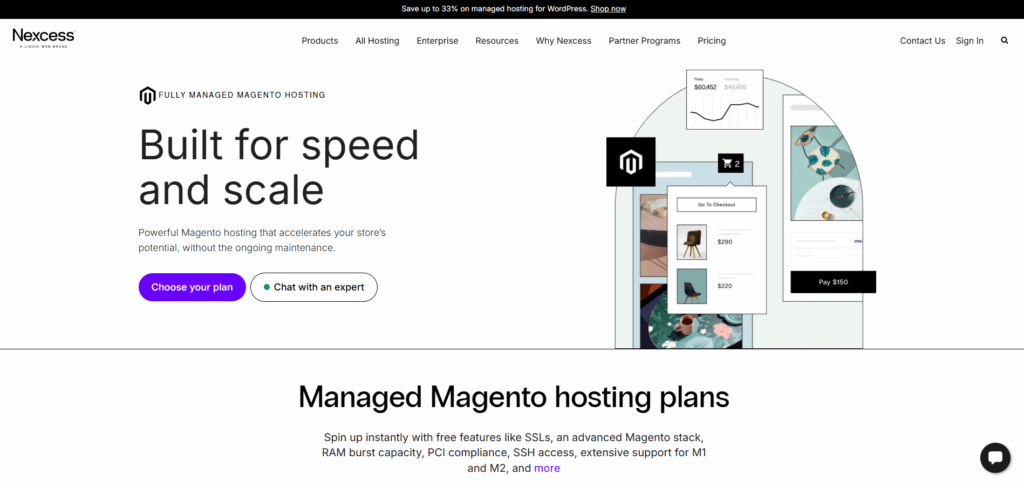Click the black Magento logo tile in illustration
This screenshot has height=487, width=1024.
630,162
